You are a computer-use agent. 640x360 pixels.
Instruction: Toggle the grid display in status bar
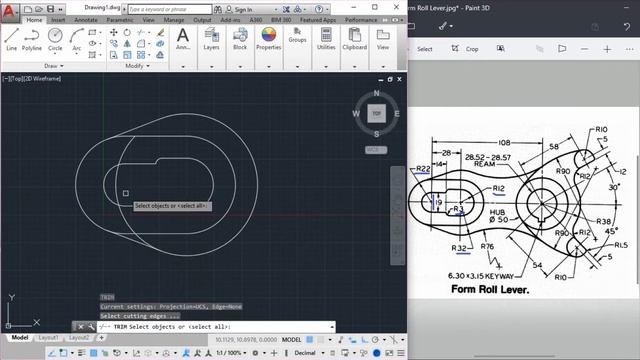310,340
